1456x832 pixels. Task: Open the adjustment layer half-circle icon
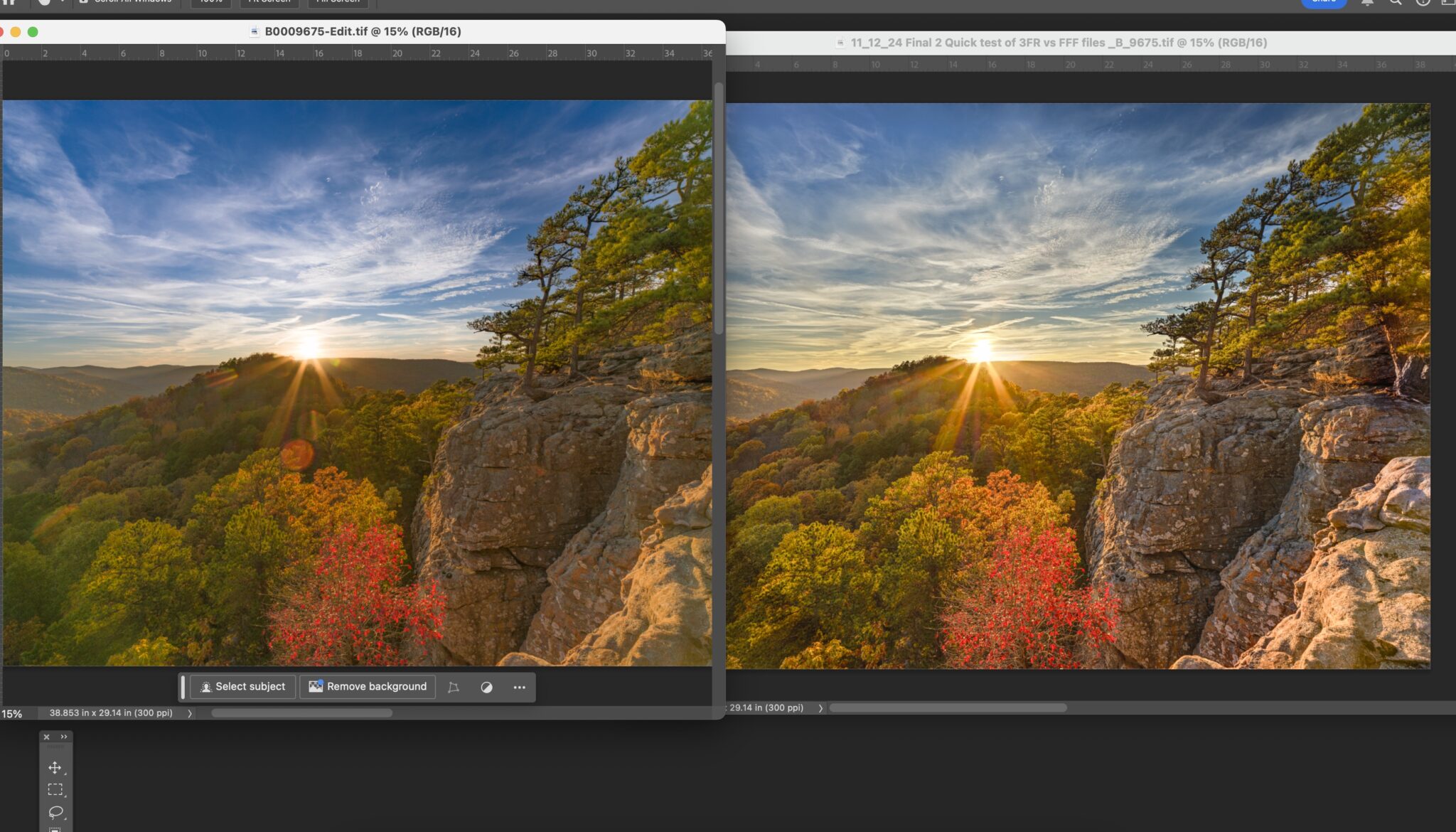tap(486, 687)
